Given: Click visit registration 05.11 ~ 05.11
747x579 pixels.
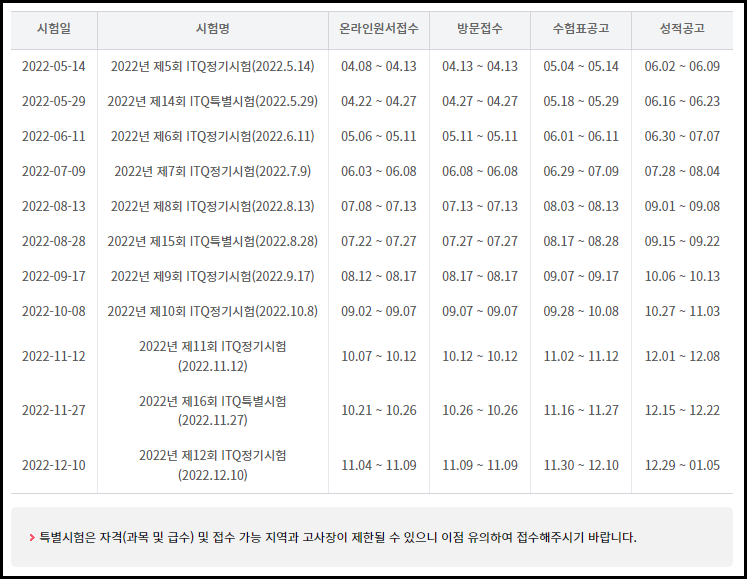Looking at the screenshot, I should point(480,136).
